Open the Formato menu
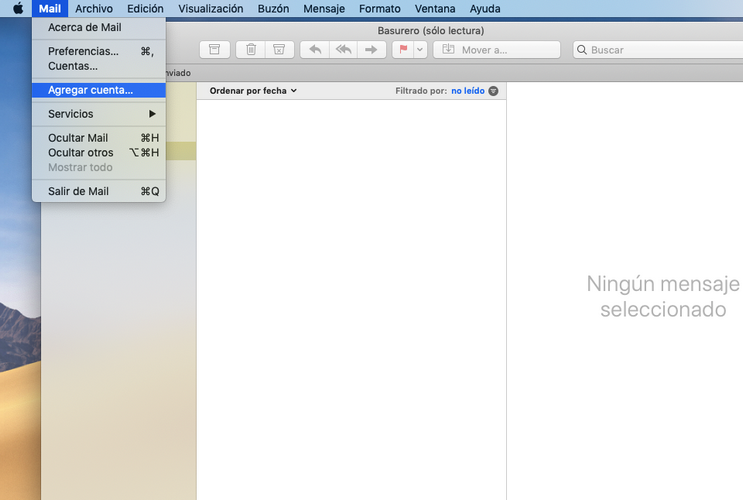 380,9
